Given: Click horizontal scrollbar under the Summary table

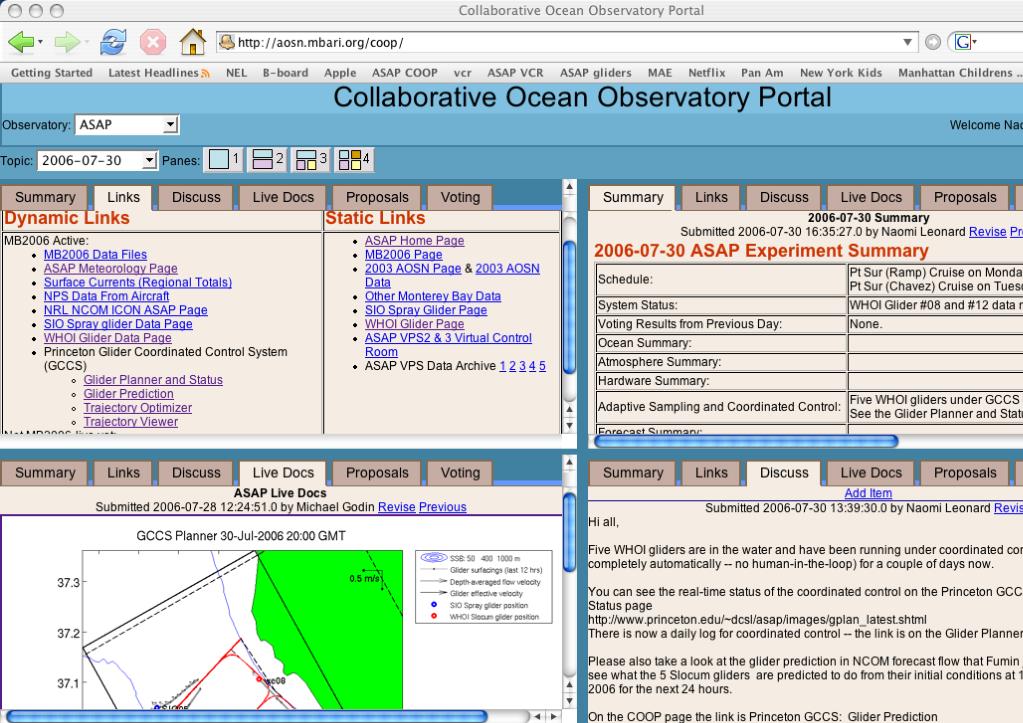Looking at the screenshot, I should [x=746, y=442].
